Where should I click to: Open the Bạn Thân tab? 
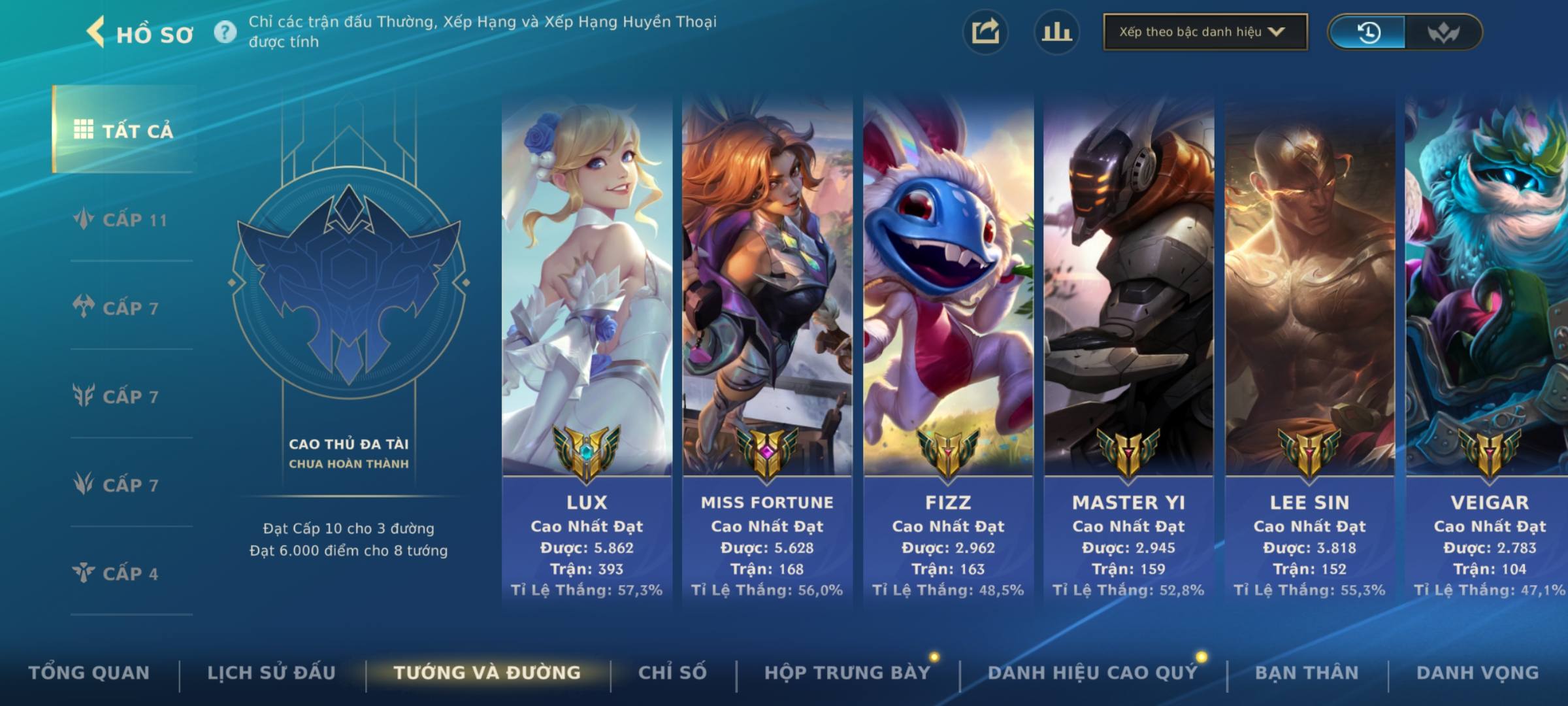tap(1307, 673)
